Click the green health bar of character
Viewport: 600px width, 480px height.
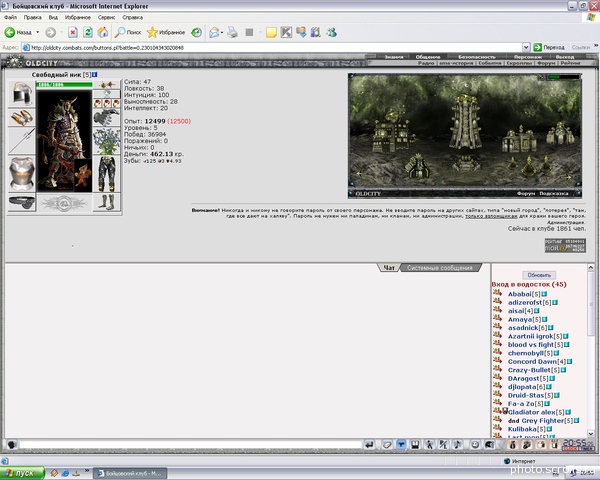pyautogui.click(x=64, y=85)
